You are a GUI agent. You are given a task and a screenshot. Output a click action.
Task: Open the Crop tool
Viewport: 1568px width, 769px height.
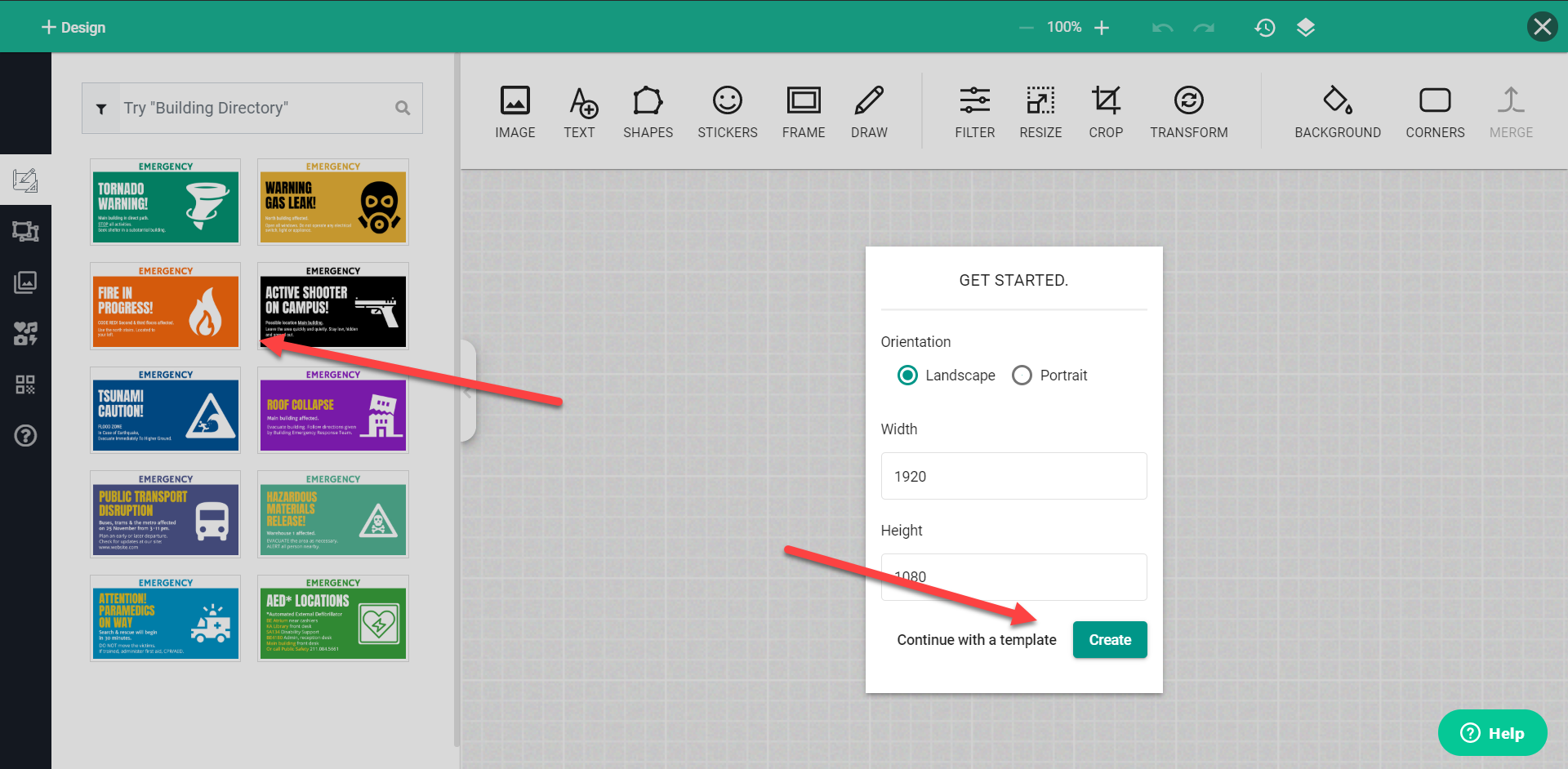coord(1106,110)
